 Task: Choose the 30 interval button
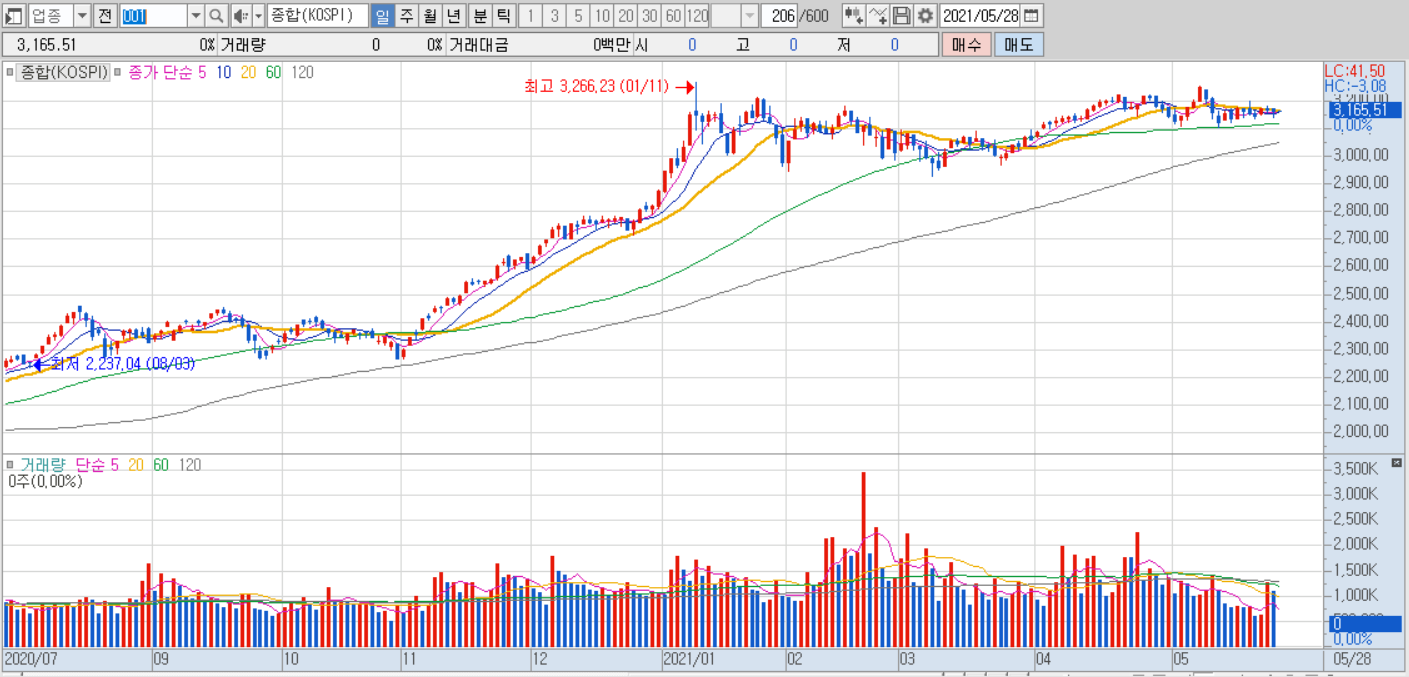[650, 15]
